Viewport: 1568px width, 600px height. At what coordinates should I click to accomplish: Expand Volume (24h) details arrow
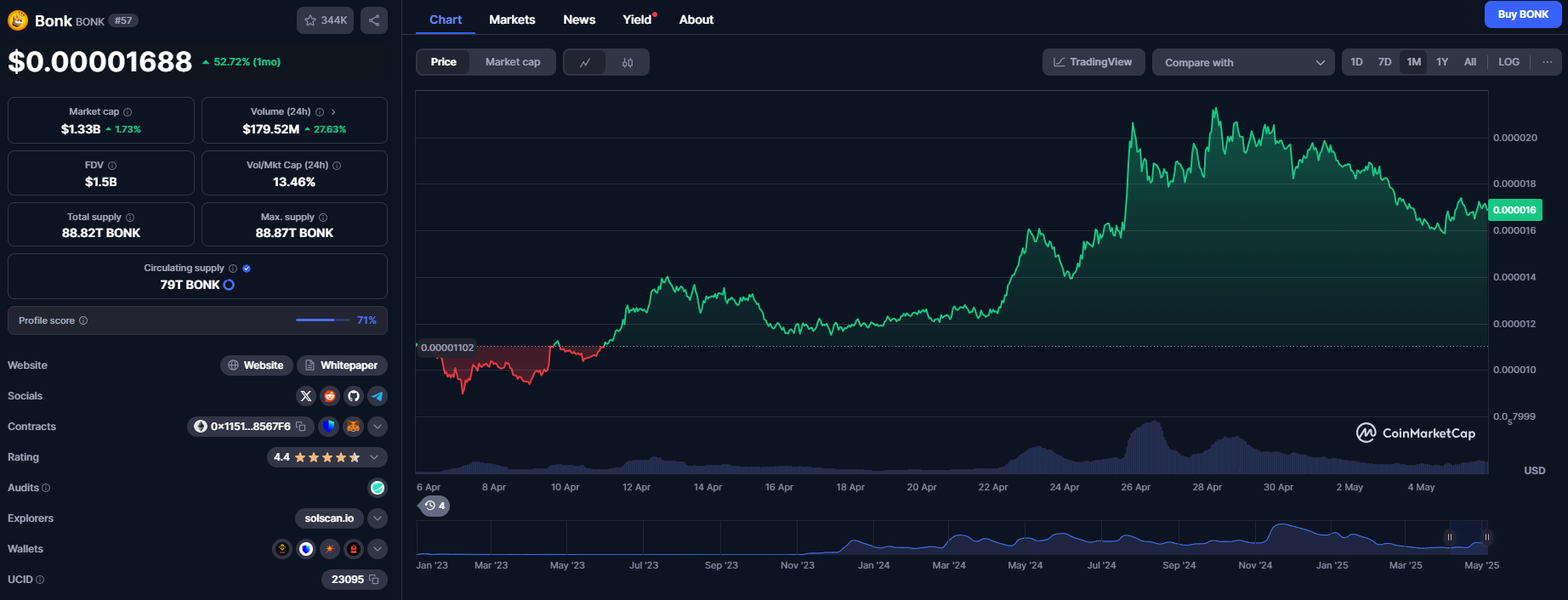pyautogui.click(x=333, y=112)
